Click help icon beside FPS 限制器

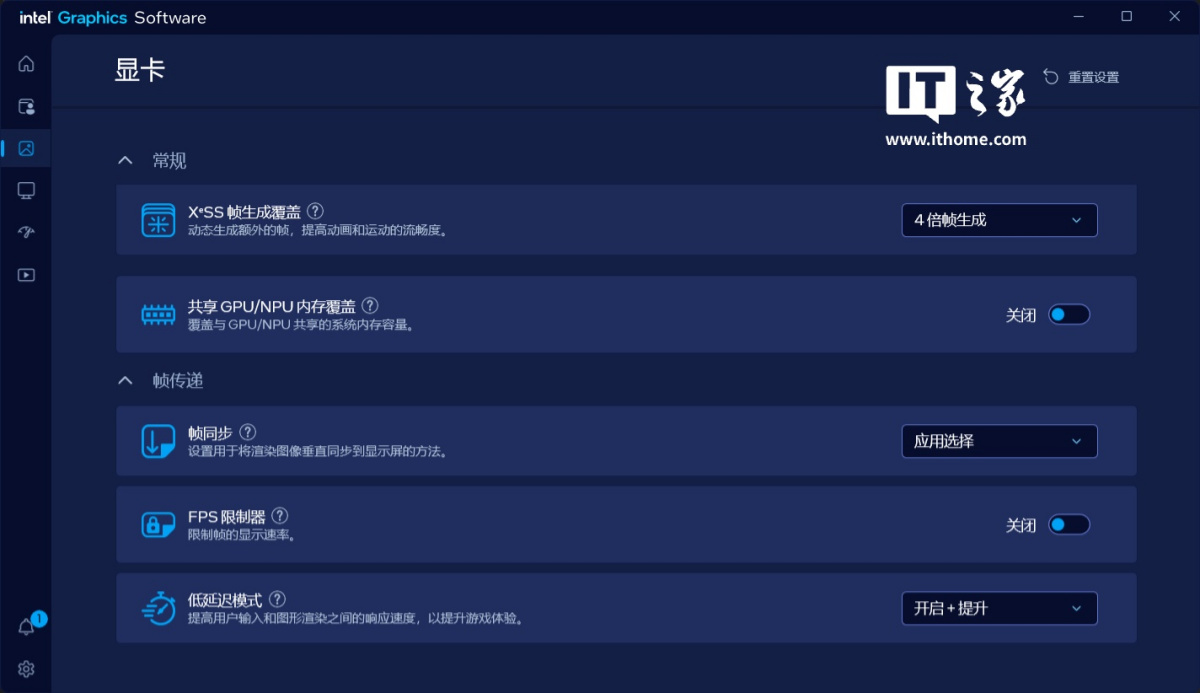[x=280, y=516]
